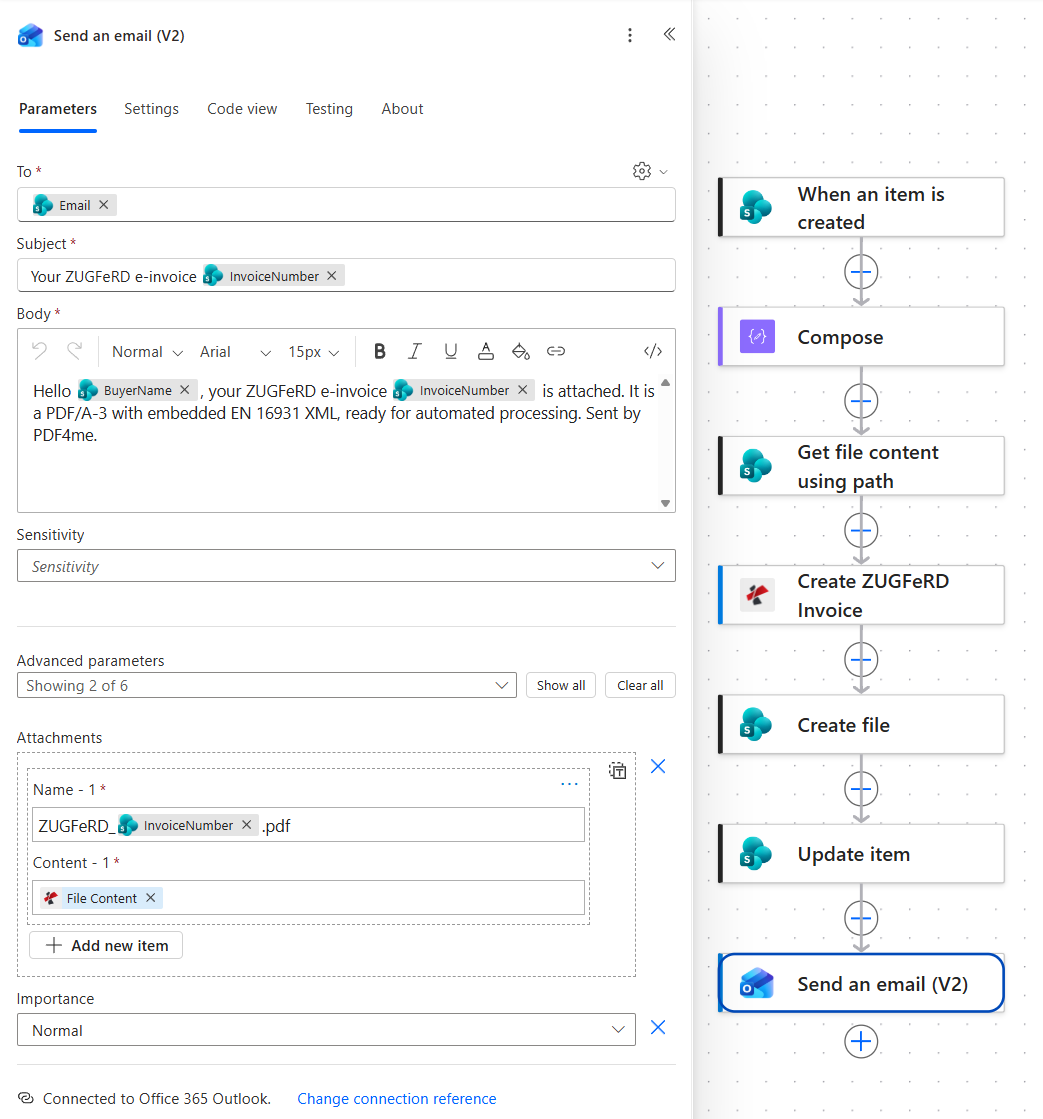Open attachment item ellipsis menu
Image resolution: width=1043 pixels, height=1119 pixels.
pos(569,784)
